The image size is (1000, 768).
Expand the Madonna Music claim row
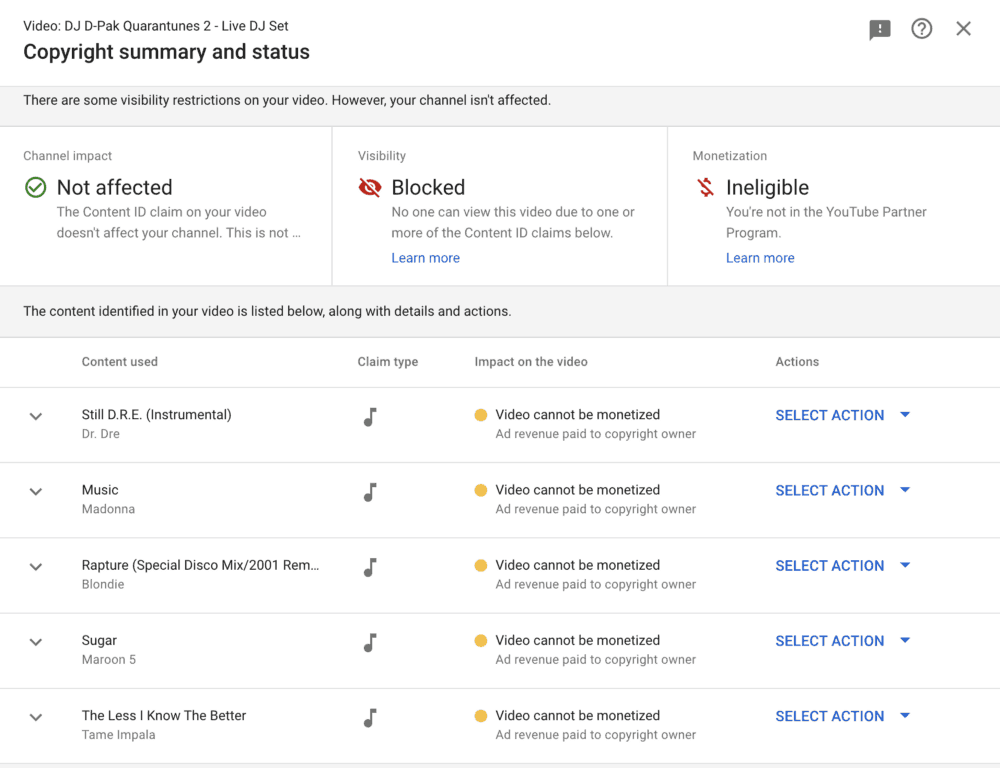click(36, 491)
